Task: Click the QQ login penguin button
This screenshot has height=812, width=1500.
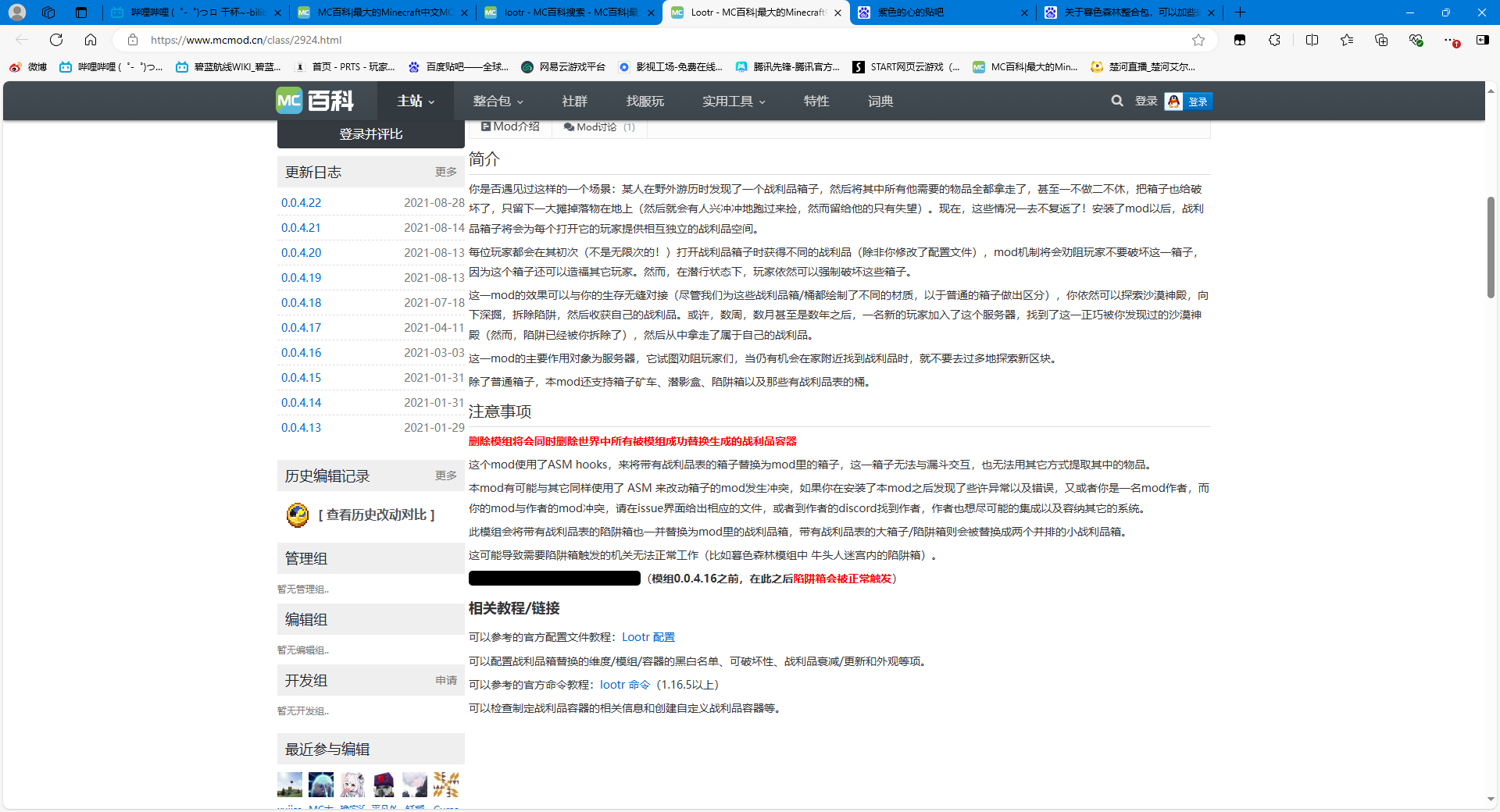Action: (1188, 101)
